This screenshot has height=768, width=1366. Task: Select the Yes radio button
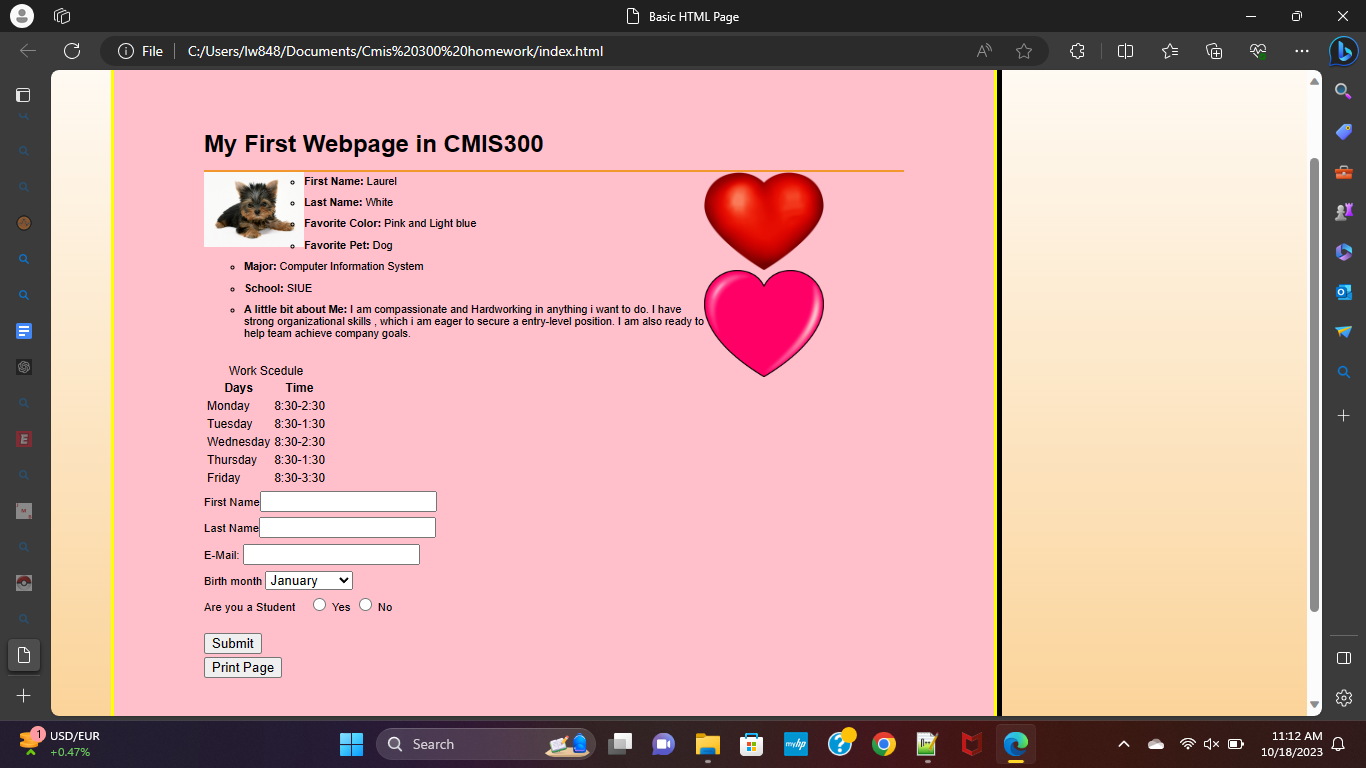click(320, 605)
